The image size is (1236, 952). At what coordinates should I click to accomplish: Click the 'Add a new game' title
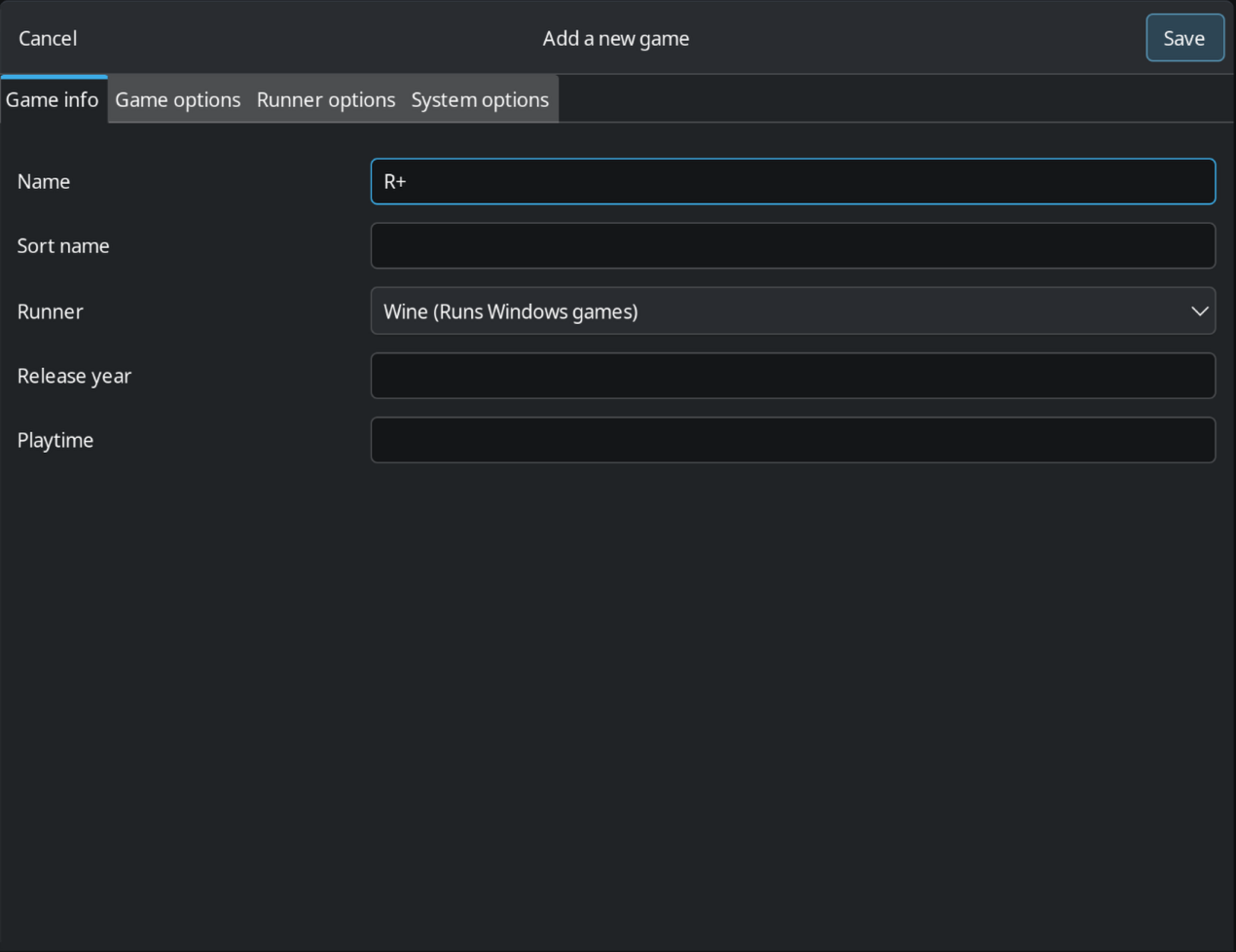616,38
